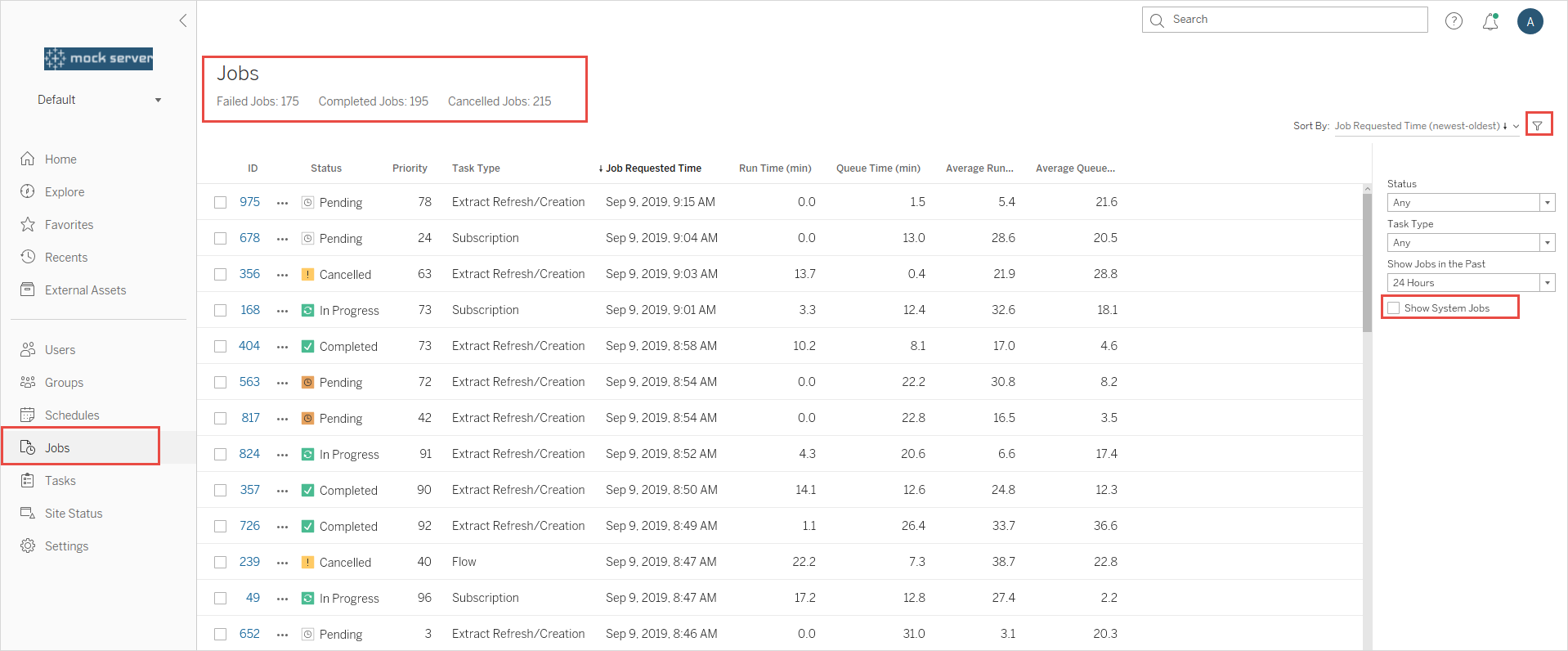Open the Sort By dropdown
This screenshot has height=651, width=1568.
click(1427, 126)
